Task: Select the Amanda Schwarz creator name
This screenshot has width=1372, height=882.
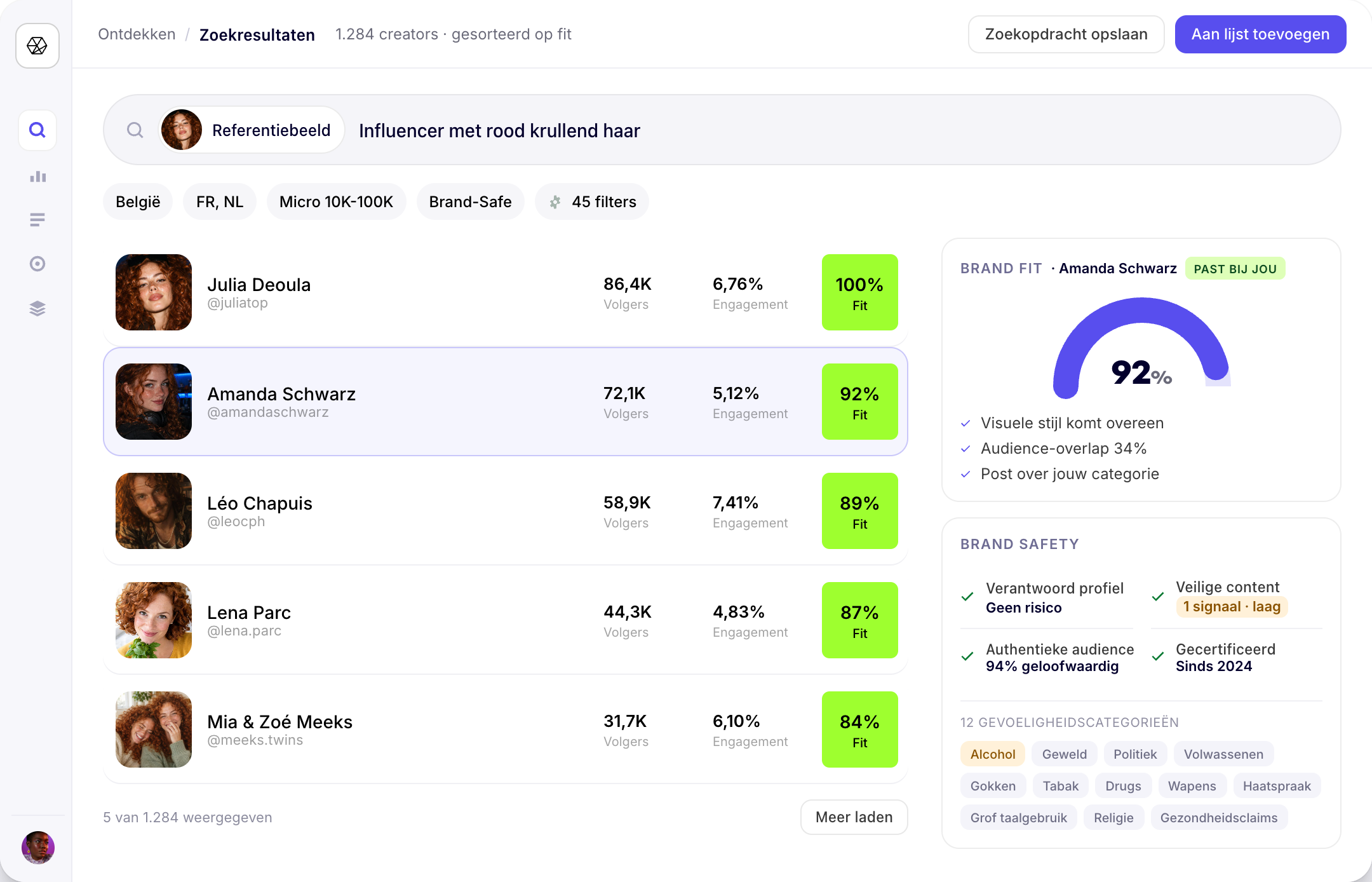Action: pos(281,394)
